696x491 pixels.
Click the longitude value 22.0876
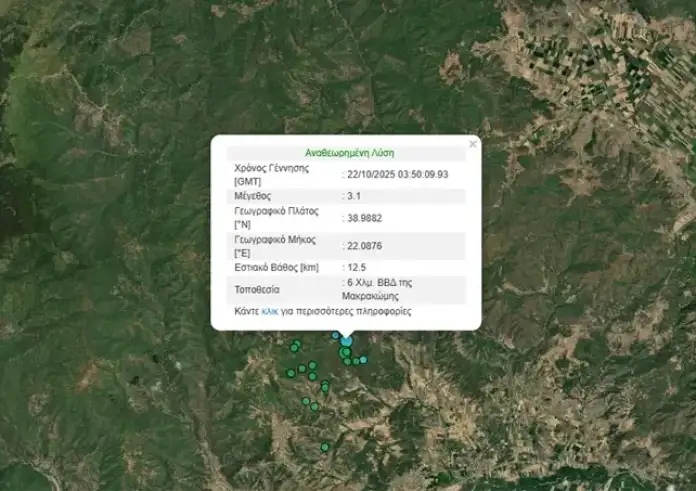coord(364,245)
